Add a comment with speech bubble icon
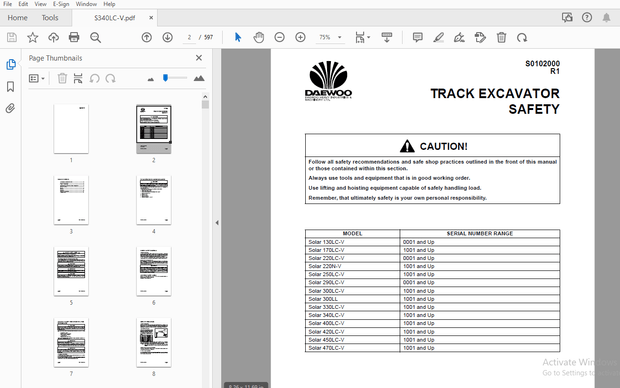This screenshot has height=388, width=620. [x=418, y=38]
